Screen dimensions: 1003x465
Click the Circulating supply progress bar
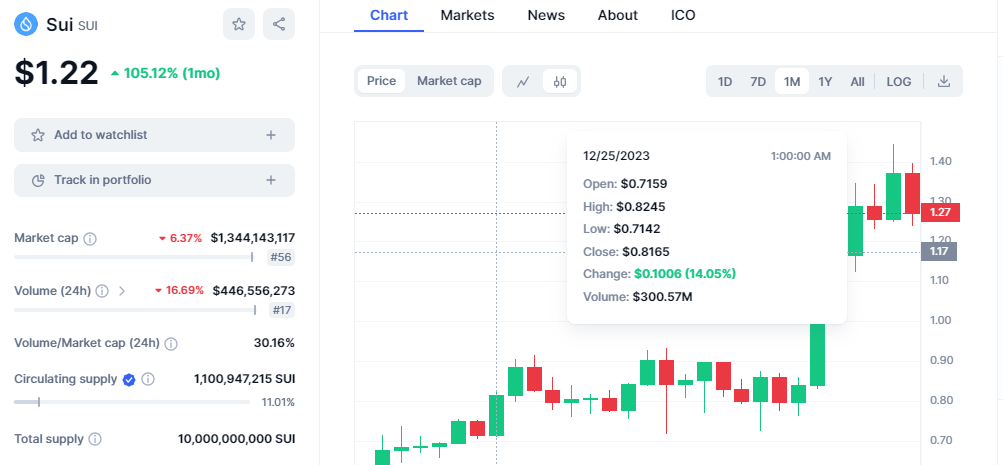click(132, 402)
